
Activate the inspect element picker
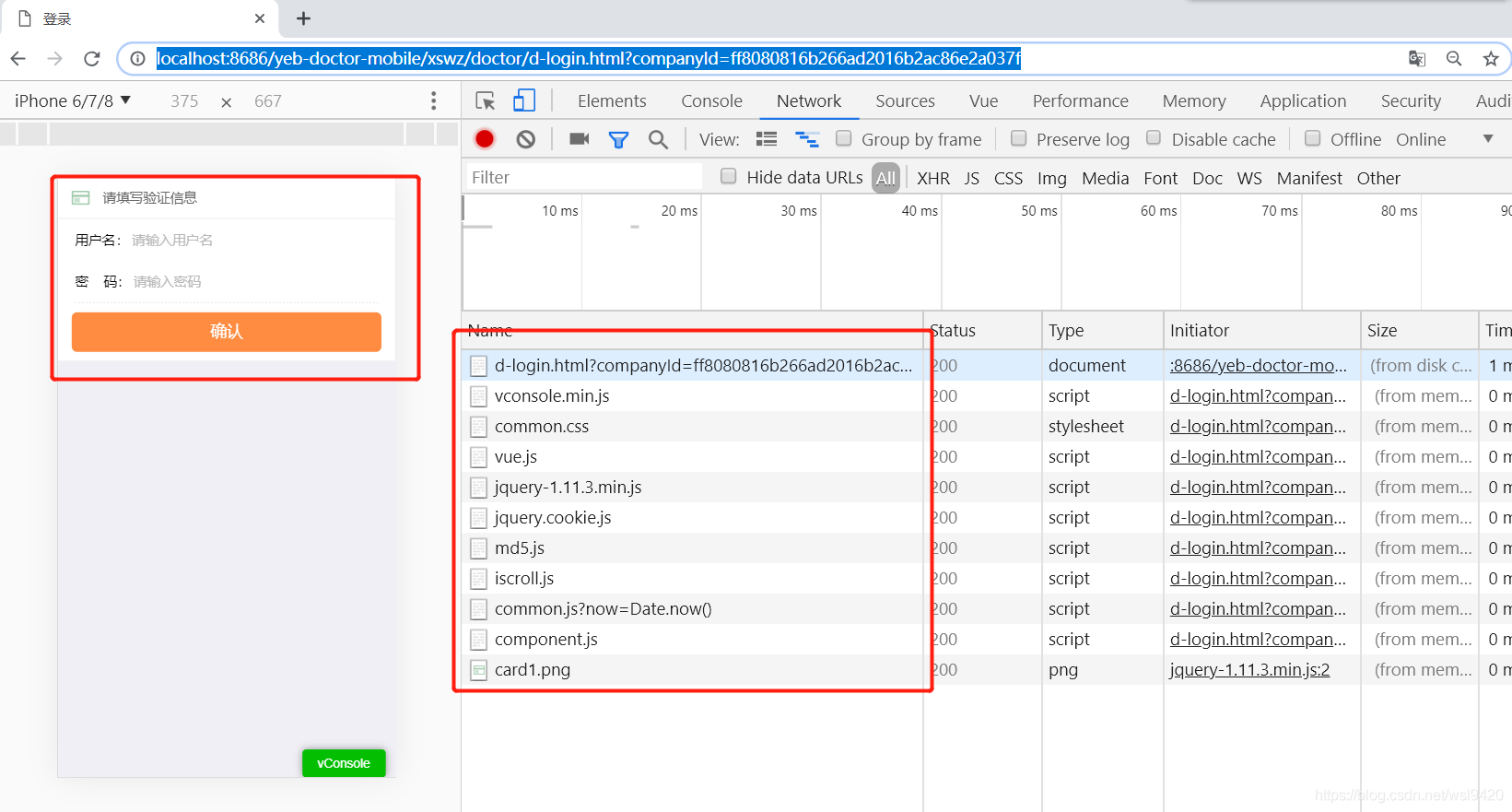[x=486, y=101]
